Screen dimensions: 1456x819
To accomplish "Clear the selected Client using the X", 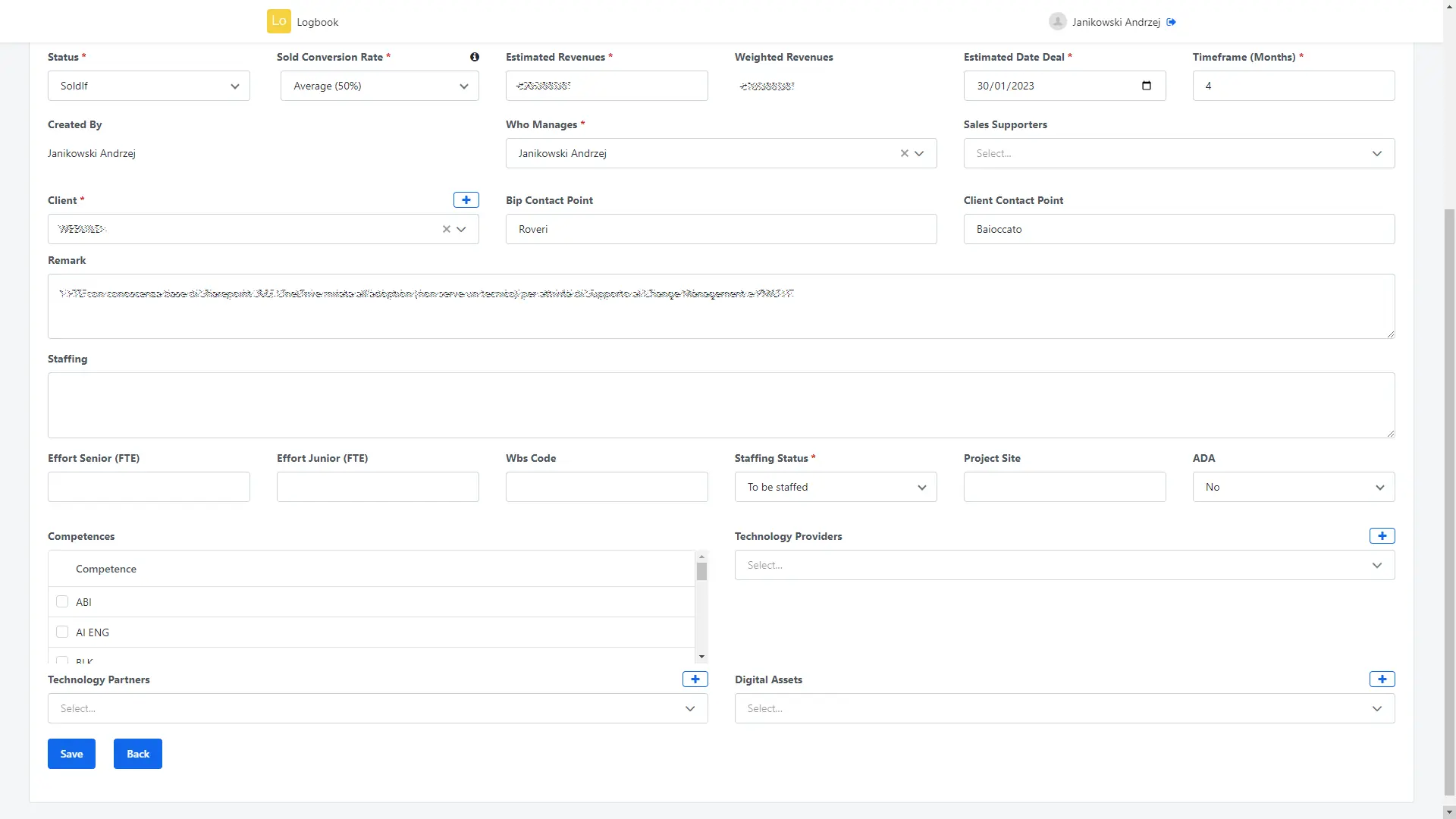I will (x=446, y=229).
